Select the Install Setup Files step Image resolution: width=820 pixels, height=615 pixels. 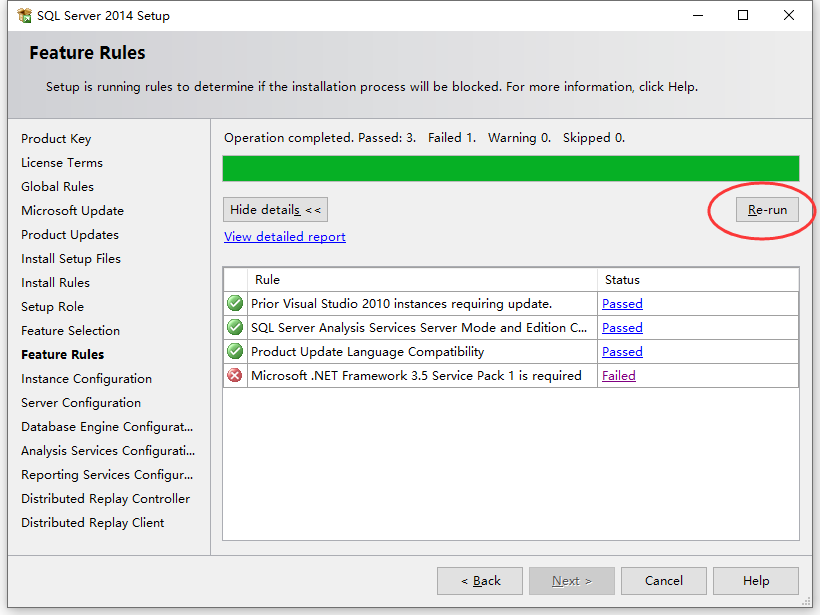point(71,259)
